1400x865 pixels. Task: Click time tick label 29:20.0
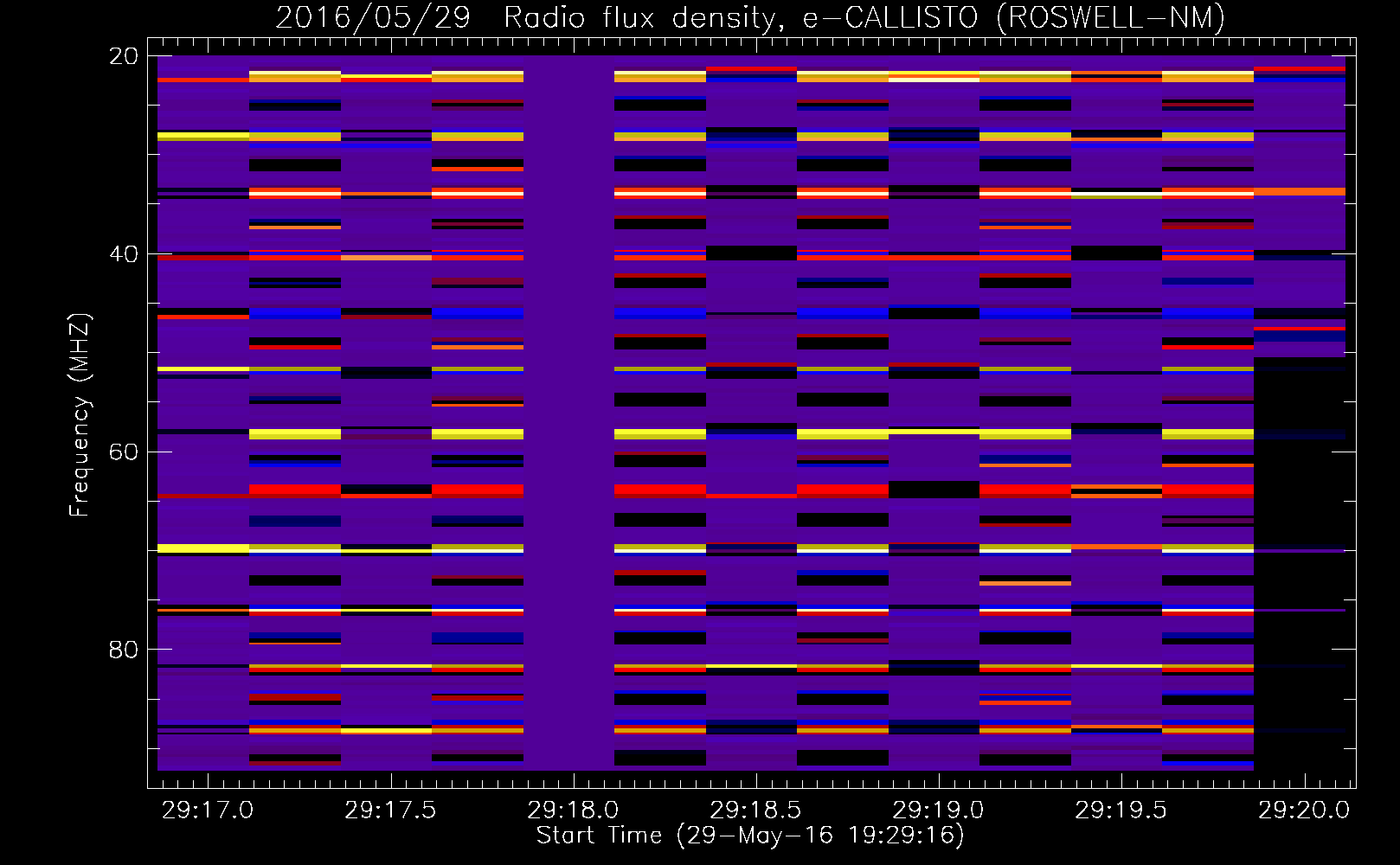[1303, 811]
